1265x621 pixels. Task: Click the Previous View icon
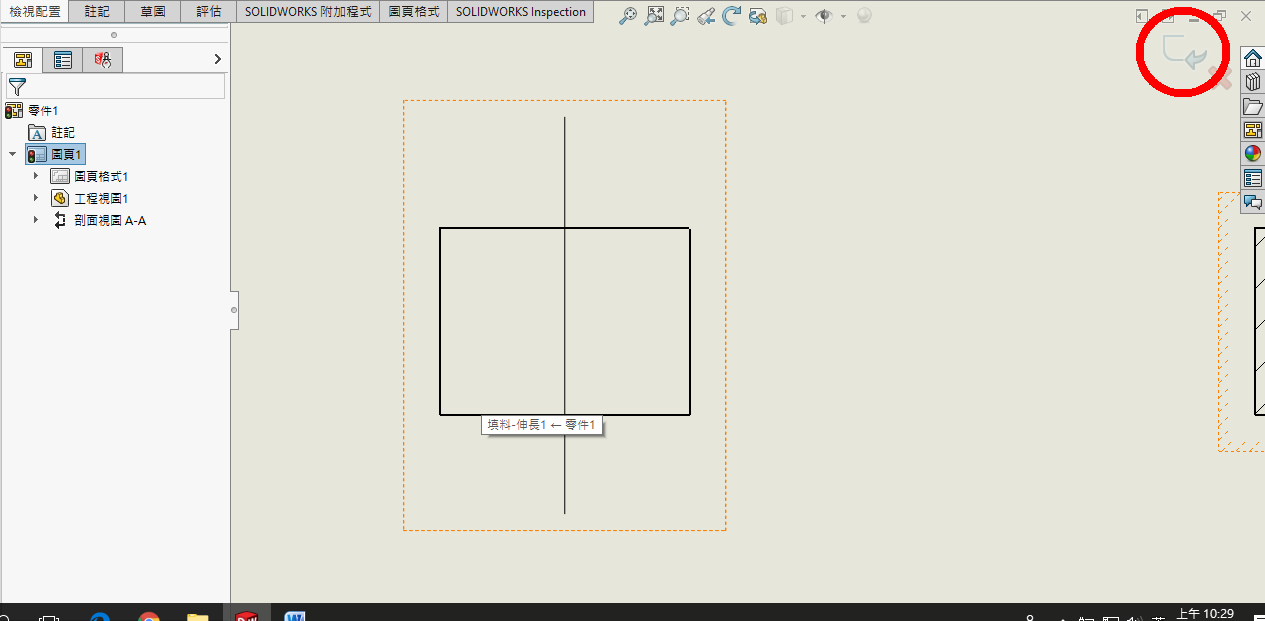tap(706, 16)
